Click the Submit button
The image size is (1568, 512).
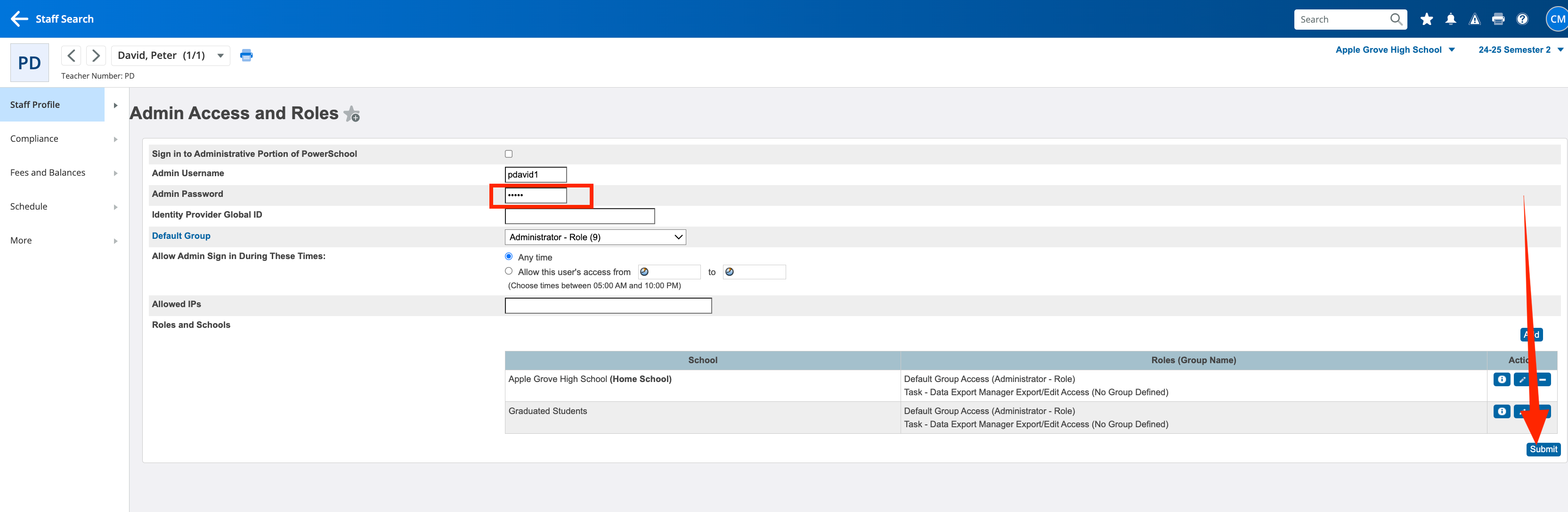tap(1543, 449)
